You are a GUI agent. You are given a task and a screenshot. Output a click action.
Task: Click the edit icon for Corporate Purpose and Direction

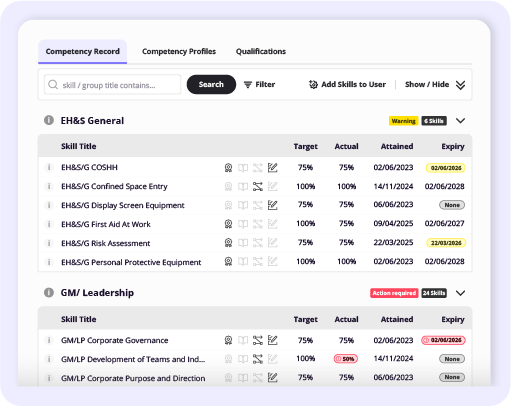[273, 377]
